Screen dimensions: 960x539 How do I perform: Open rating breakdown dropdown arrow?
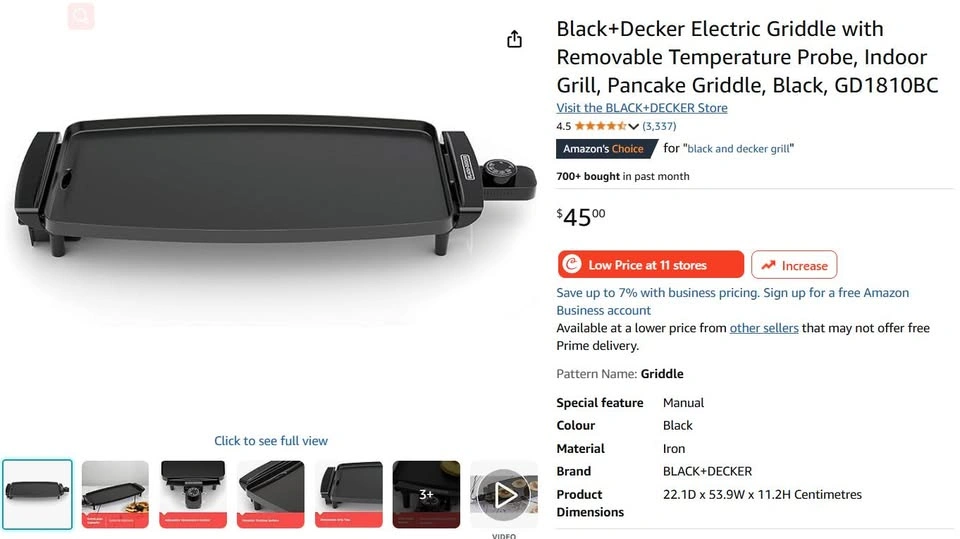coord(634,126)
